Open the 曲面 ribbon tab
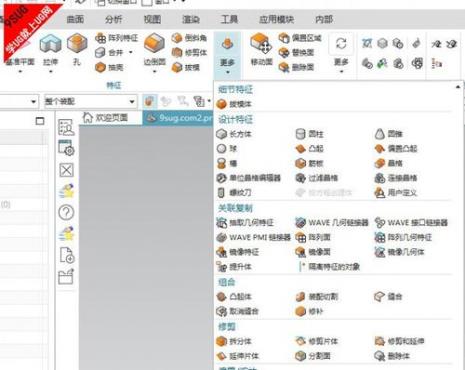Image resolution: width=465 pixels, height=370 pixels. (75, 19)
